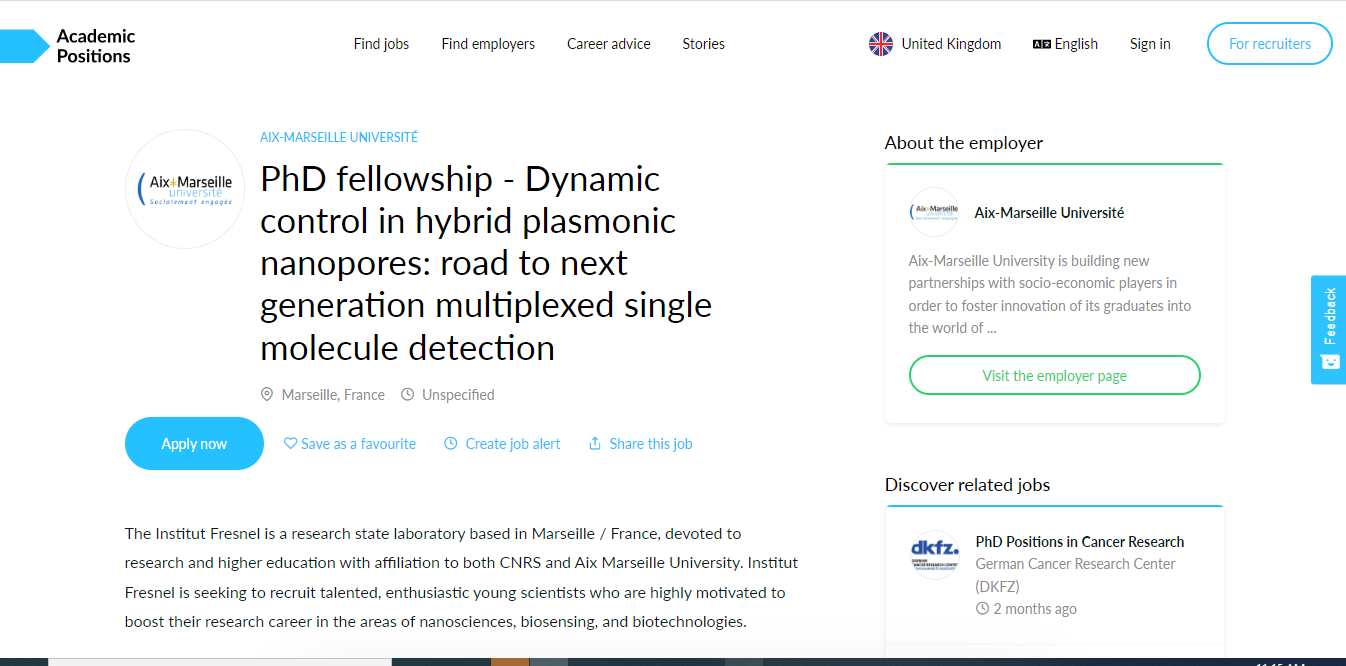Screen dimensions: 1346x666
Task: Click Save as a favourite
Action: click(x=358, y=444)
